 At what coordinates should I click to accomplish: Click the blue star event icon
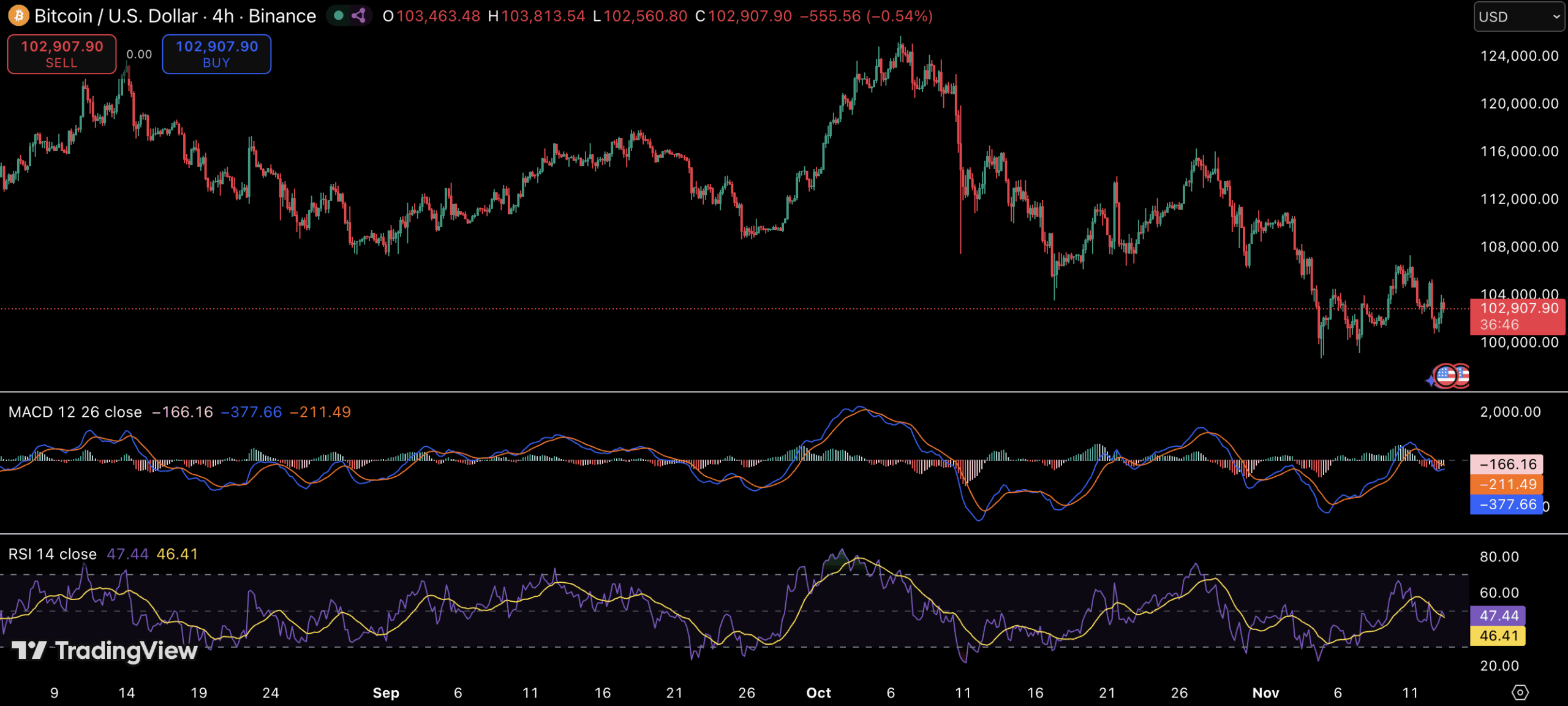[1431, 381]
